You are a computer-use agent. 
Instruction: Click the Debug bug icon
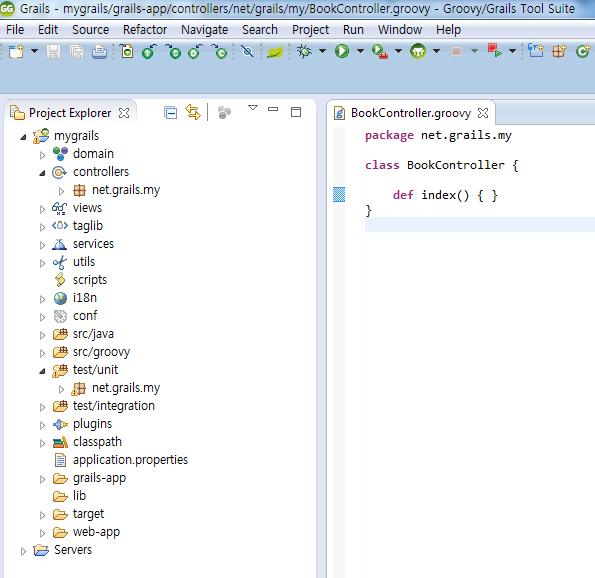click(304, 51)
